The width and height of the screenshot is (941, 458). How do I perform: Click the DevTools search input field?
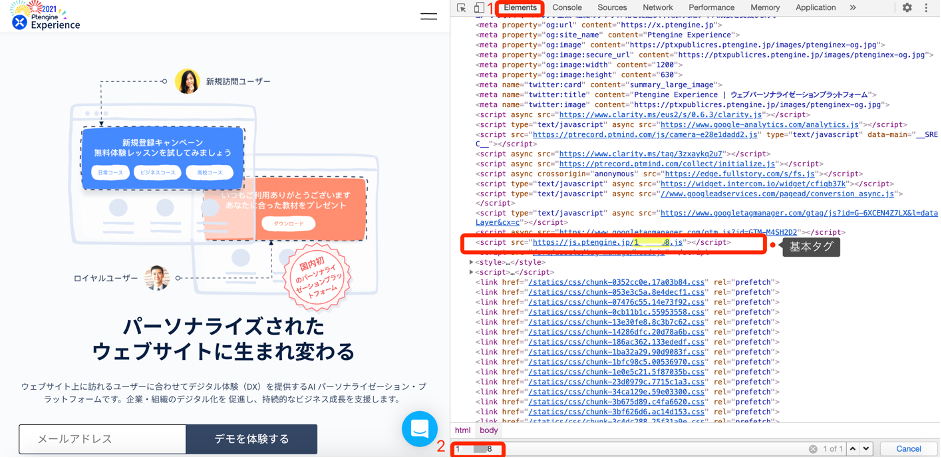tap(628, 449)
